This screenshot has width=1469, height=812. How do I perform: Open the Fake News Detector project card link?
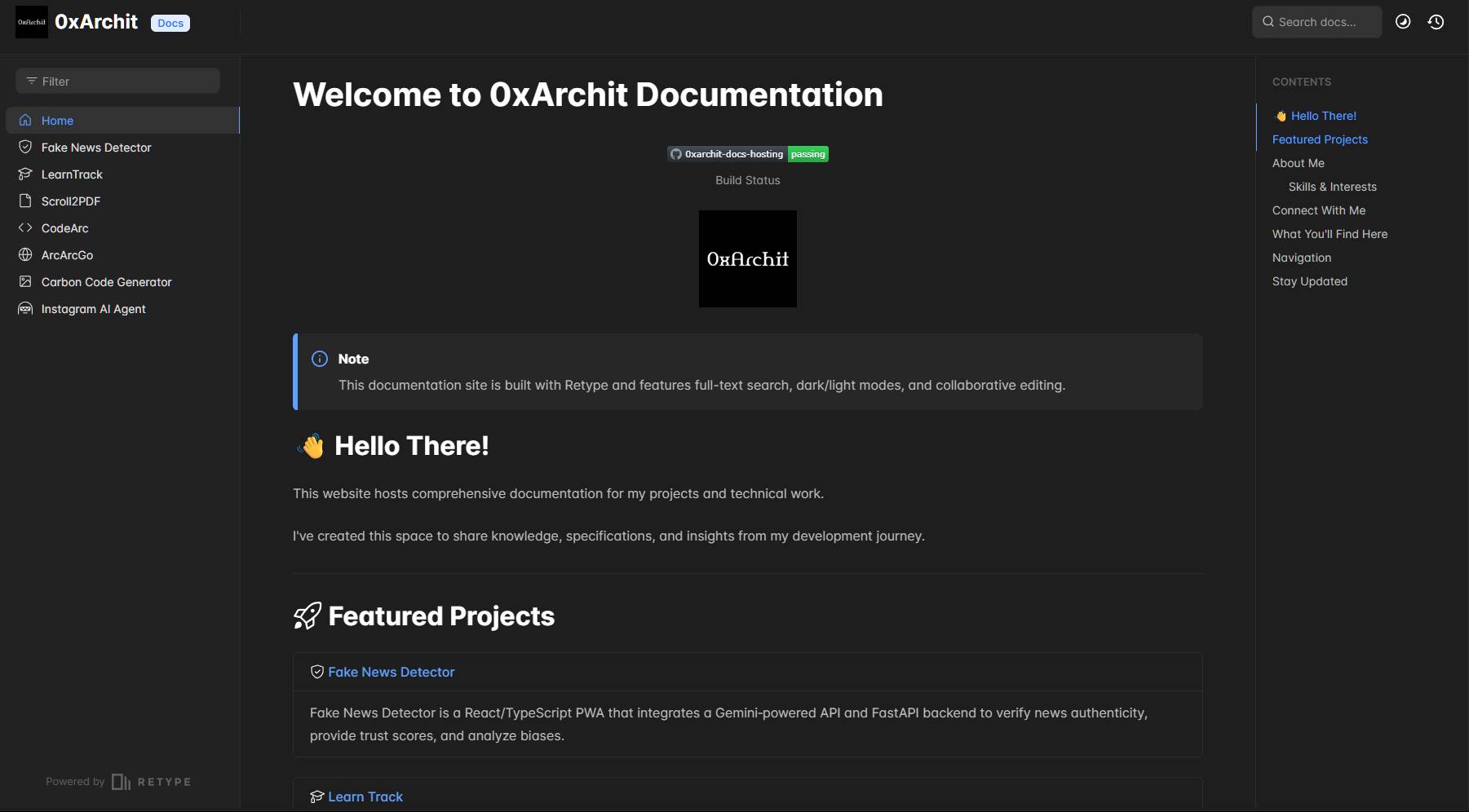(x=392, y=672)
